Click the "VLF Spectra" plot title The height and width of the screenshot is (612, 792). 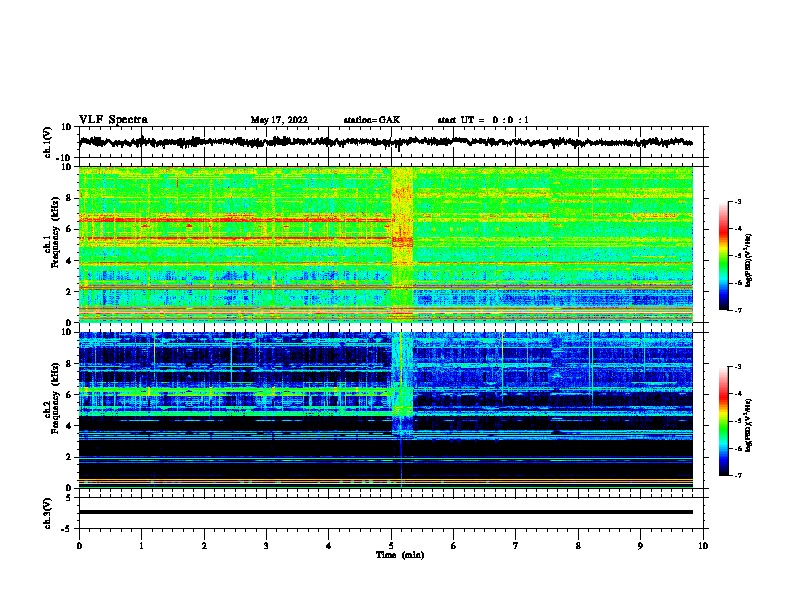point(113,120)
